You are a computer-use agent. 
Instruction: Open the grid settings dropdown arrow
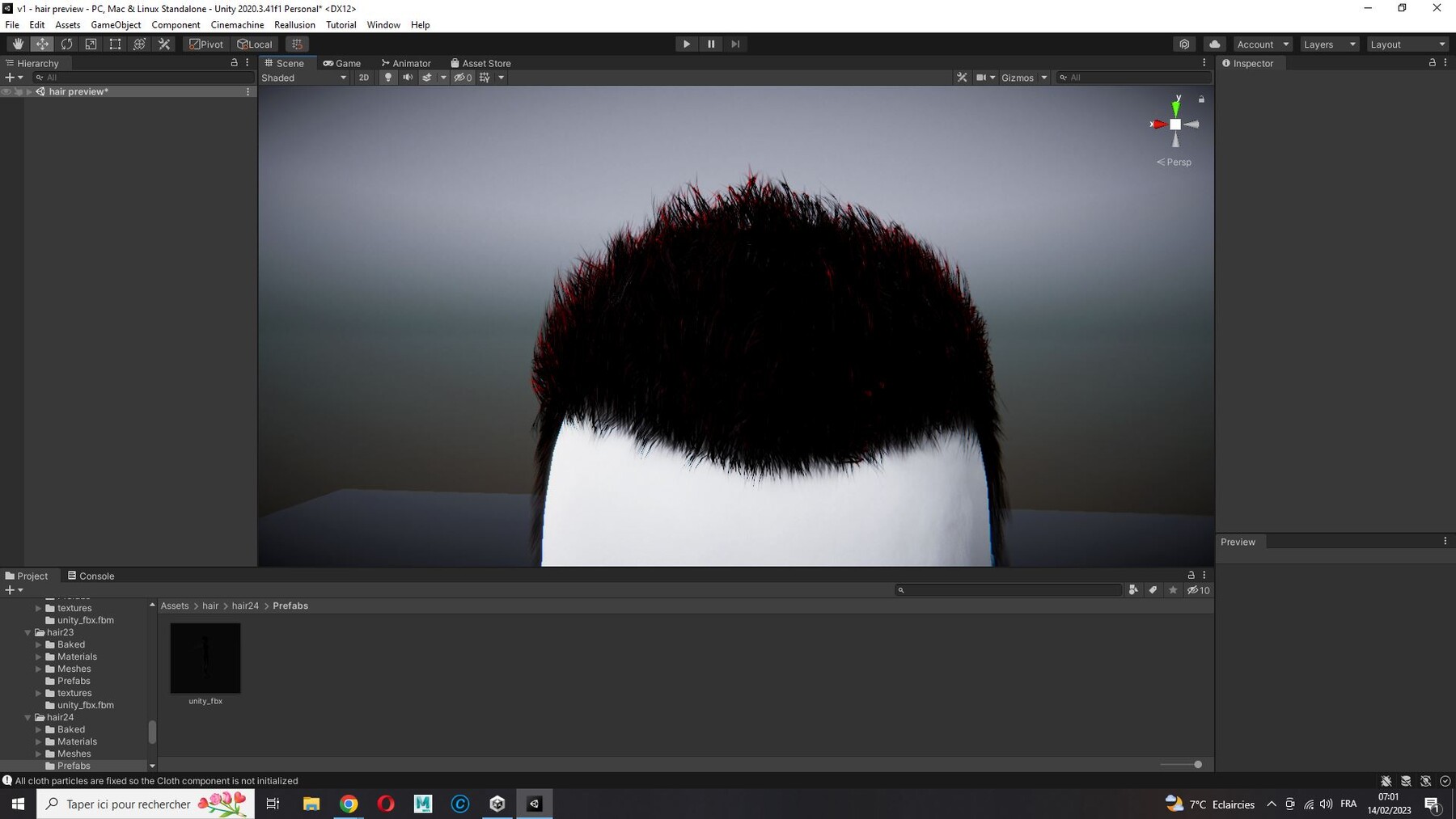(502, 78)
